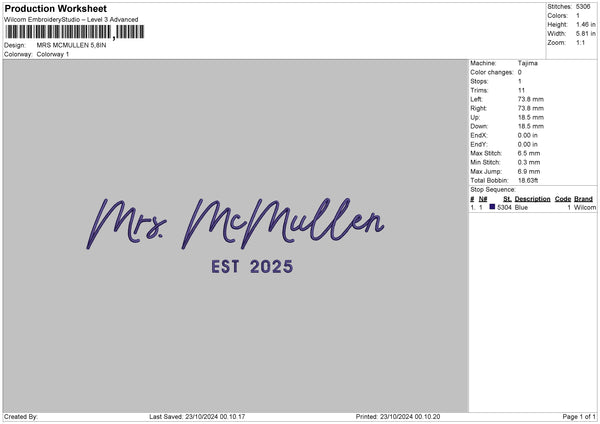Click stitch count 5304 in stop sequence
Viewport: 600px width, 424px height.
click(504, 207)
